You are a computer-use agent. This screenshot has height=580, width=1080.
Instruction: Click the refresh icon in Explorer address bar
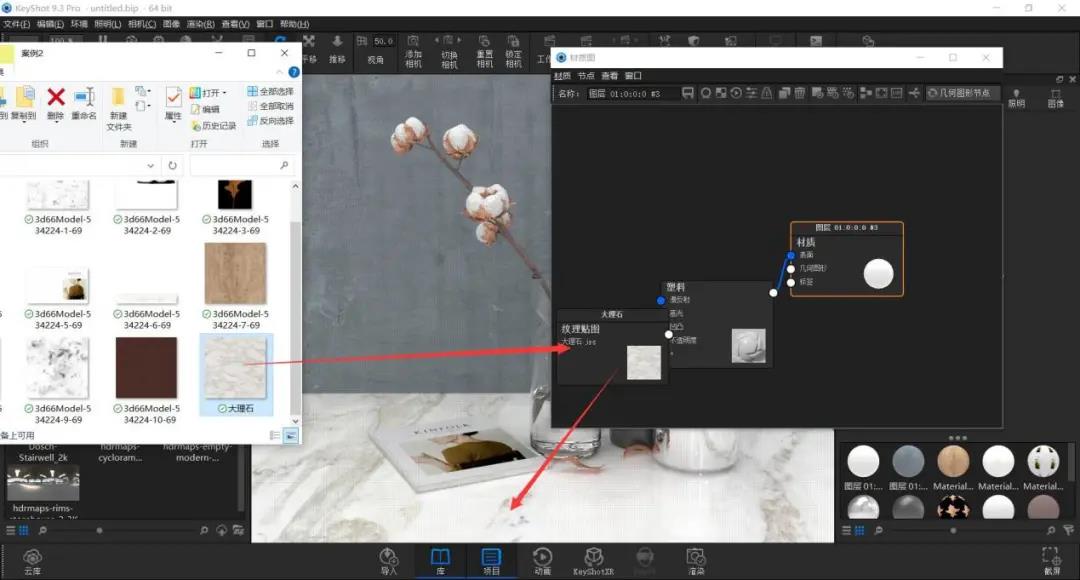point(172,165)
